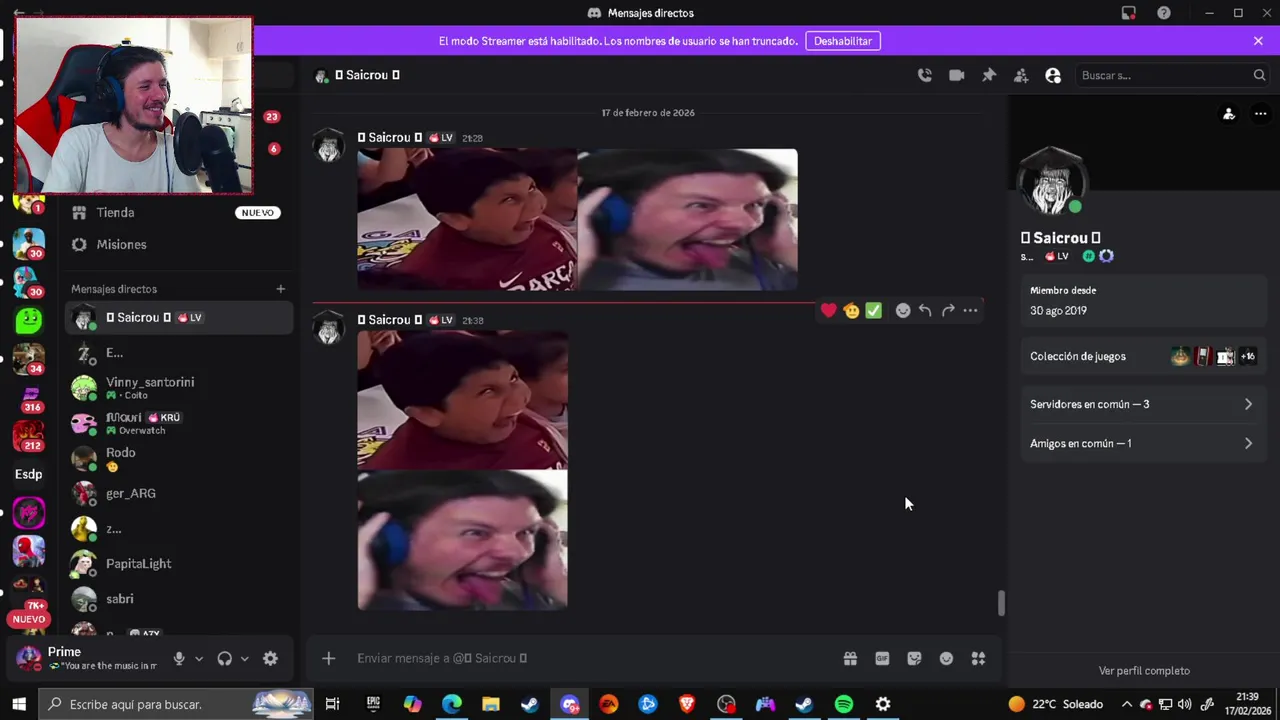
Task: Open the GIF picker
Action: (882, 658)
